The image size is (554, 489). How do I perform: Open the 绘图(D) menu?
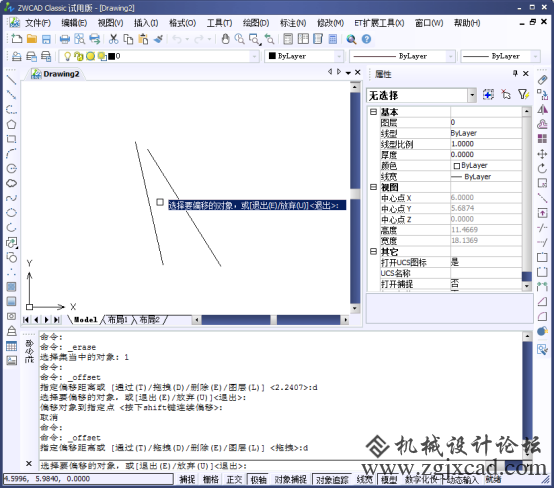[256, 23]
